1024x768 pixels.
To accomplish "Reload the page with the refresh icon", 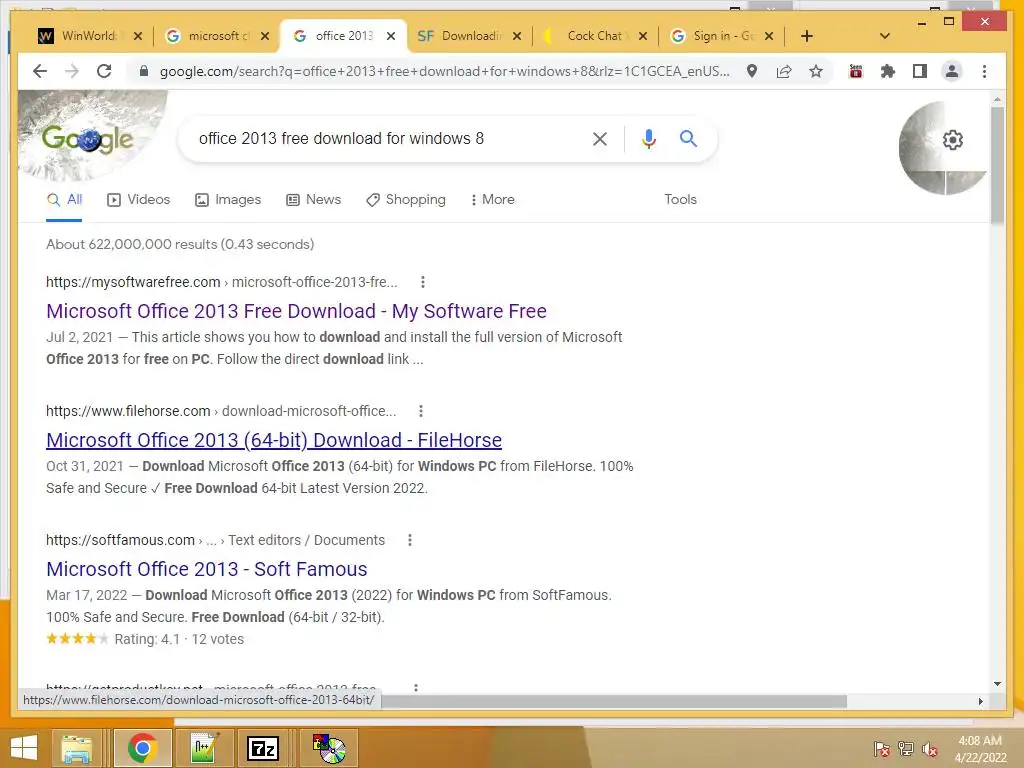I will coord(104,71).
